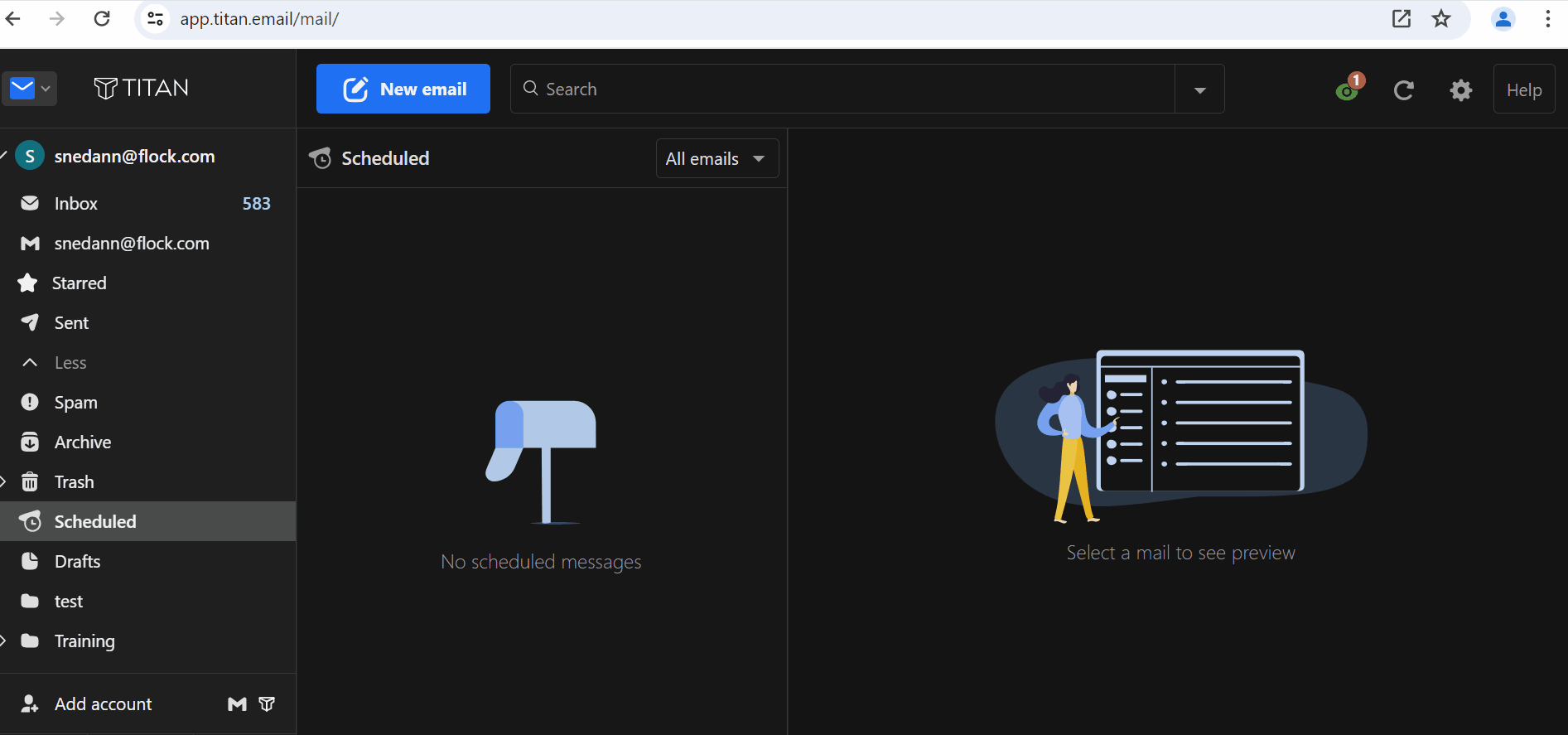This screenshot has width=1568, height=735.
Task: Click the Scheduled header clock icon
Action: pyautogui.click(x=321, y=157)
